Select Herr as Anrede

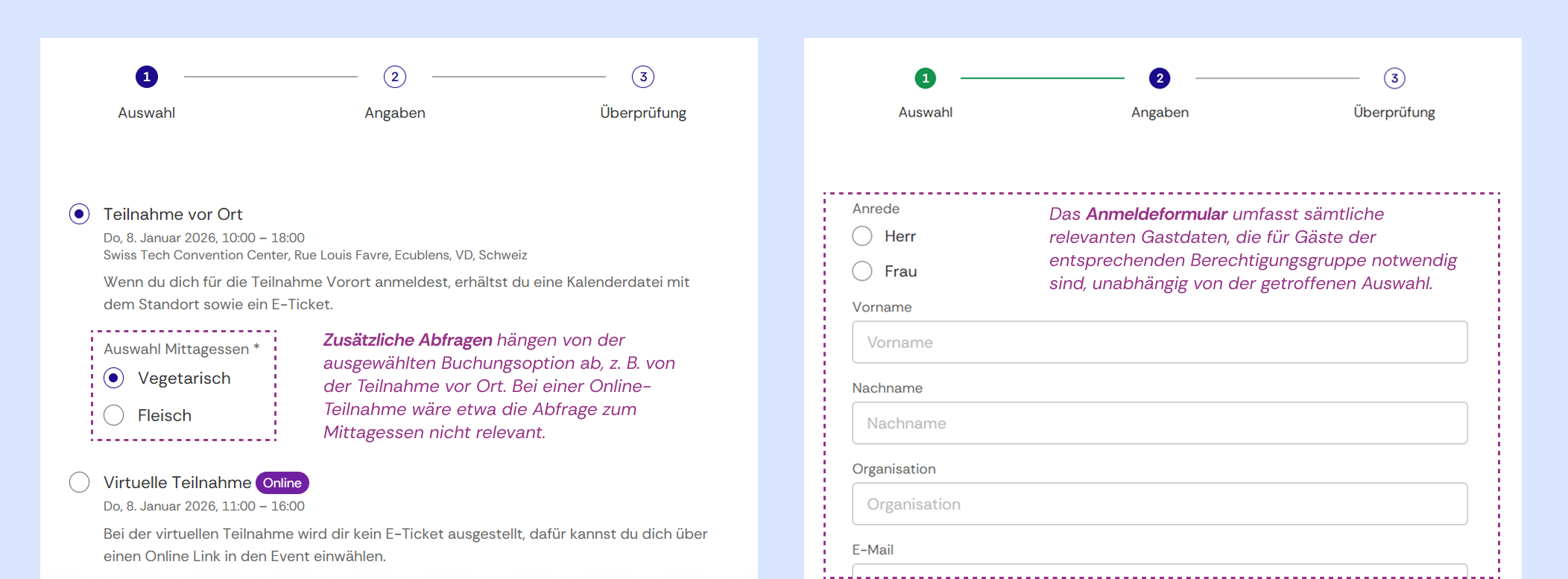coord(862,236)
